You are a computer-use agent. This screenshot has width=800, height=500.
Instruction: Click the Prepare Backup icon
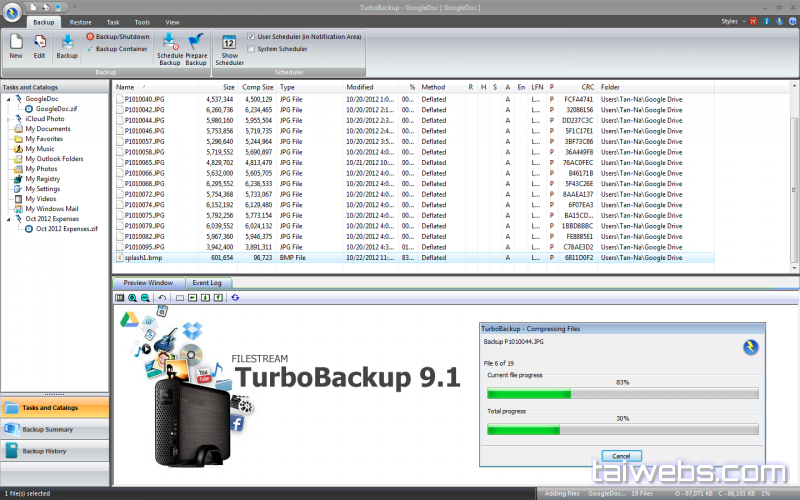(196, 47)
